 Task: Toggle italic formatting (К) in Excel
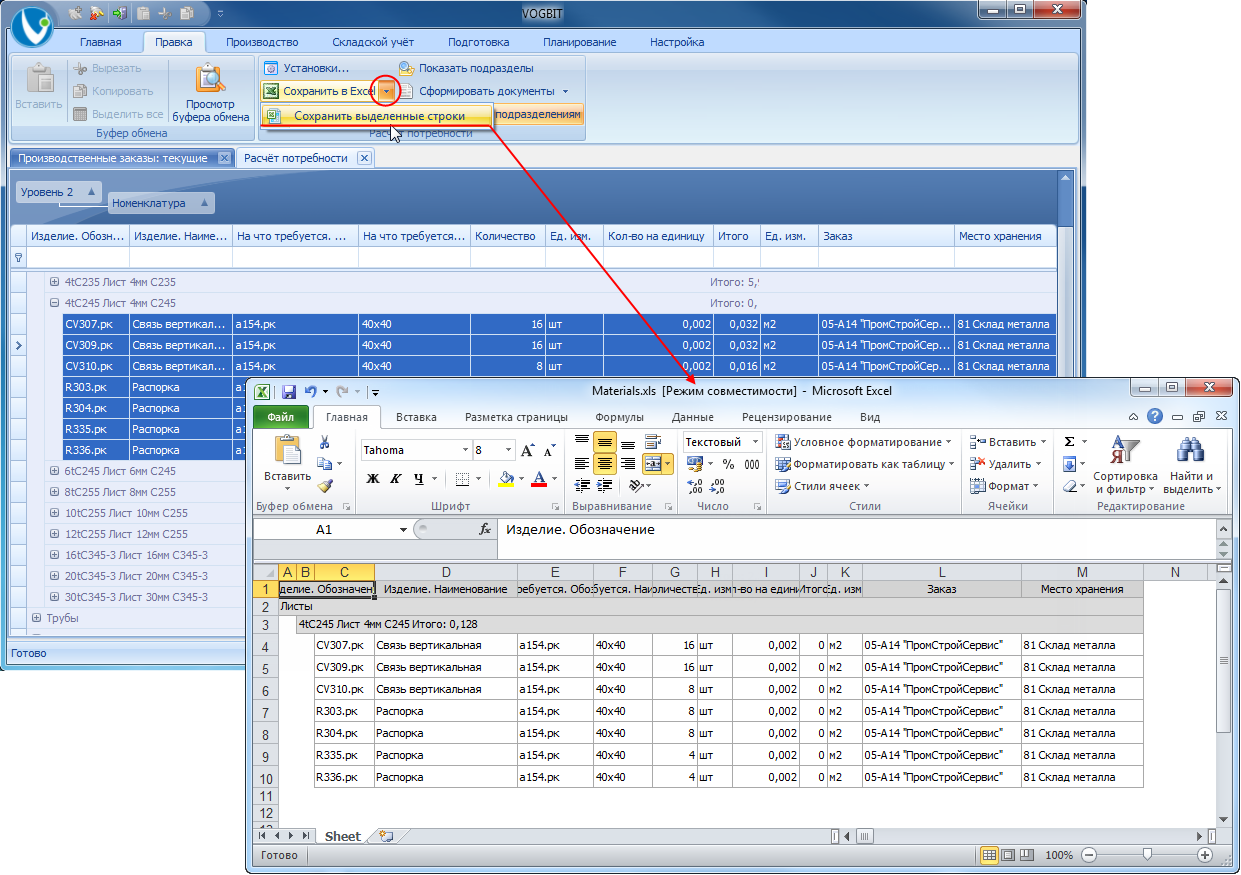pyautogui.click(x=395, y=478)
